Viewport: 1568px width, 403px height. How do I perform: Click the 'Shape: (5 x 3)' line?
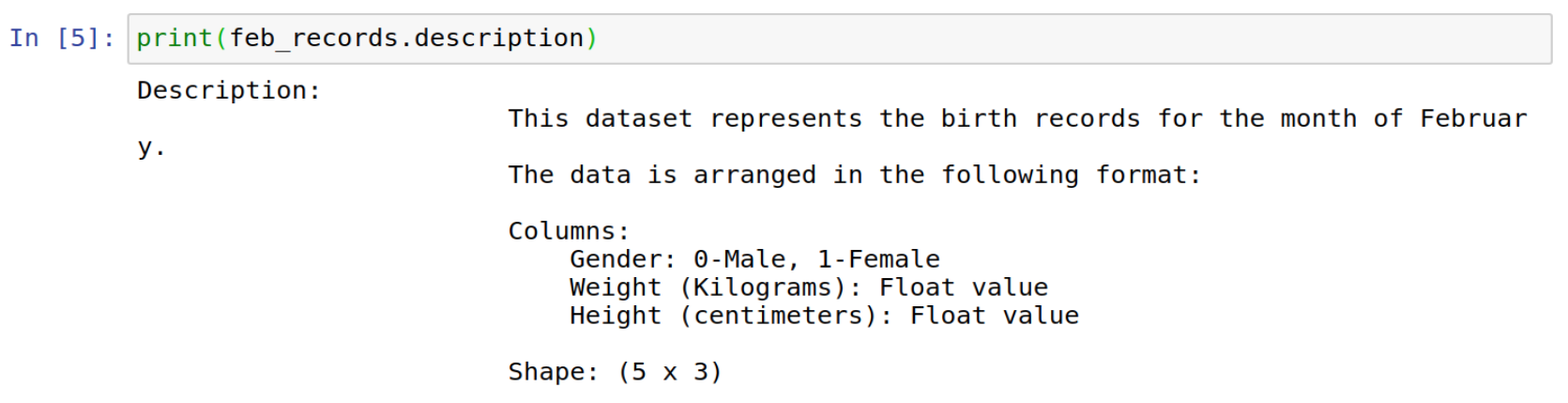coord(616,372)
